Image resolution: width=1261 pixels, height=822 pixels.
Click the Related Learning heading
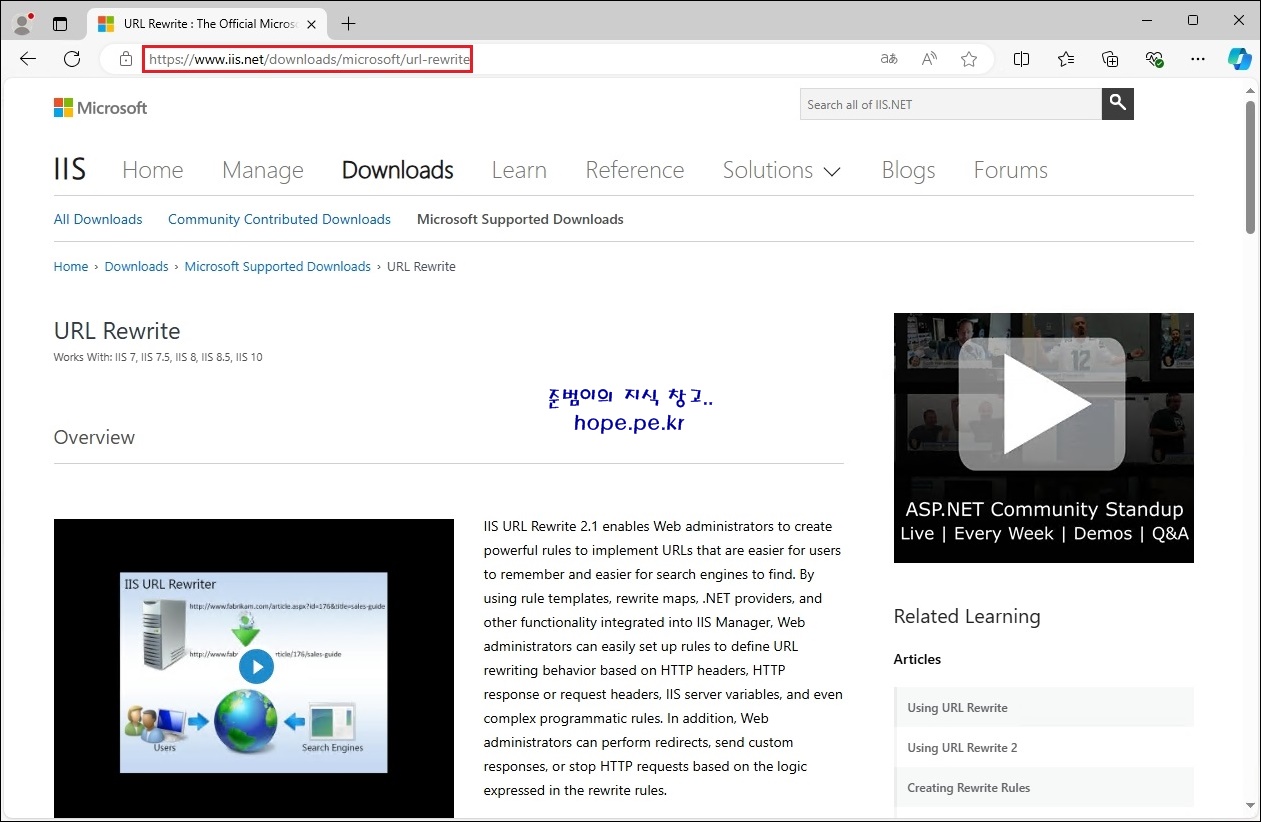pos(967,616)
